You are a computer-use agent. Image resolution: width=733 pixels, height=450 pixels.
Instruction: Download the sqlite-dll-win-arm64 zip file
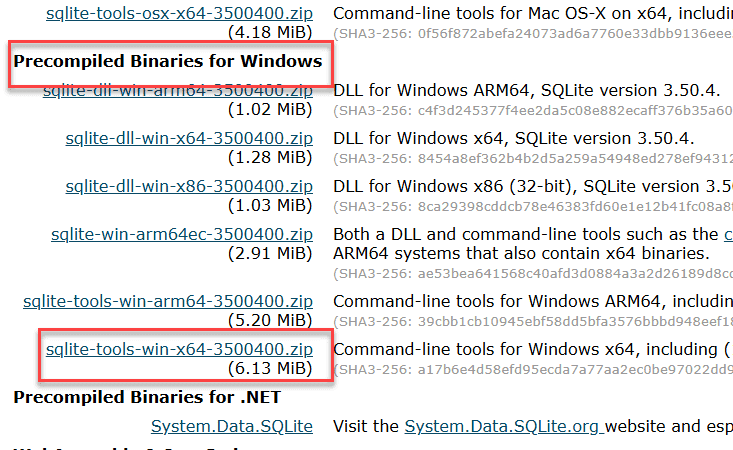click(x=179, y=92)
